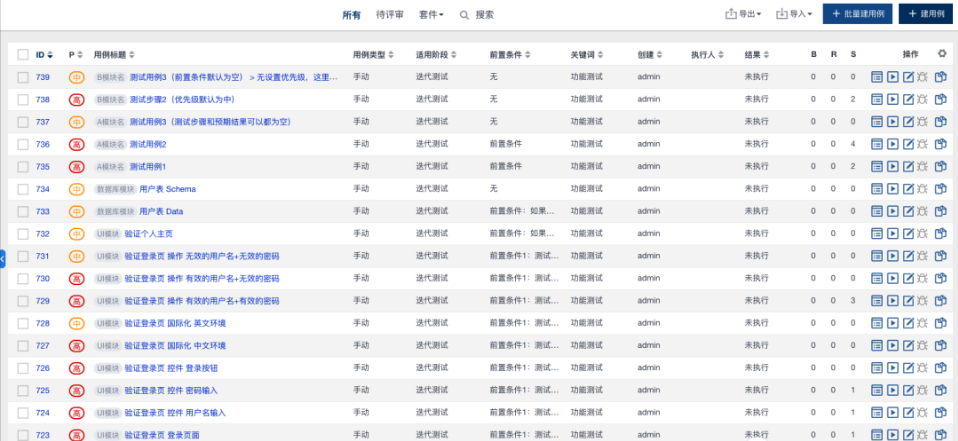
Task: Sort by P priority column header
Action: pyautogui.click(x=75, y=54)
